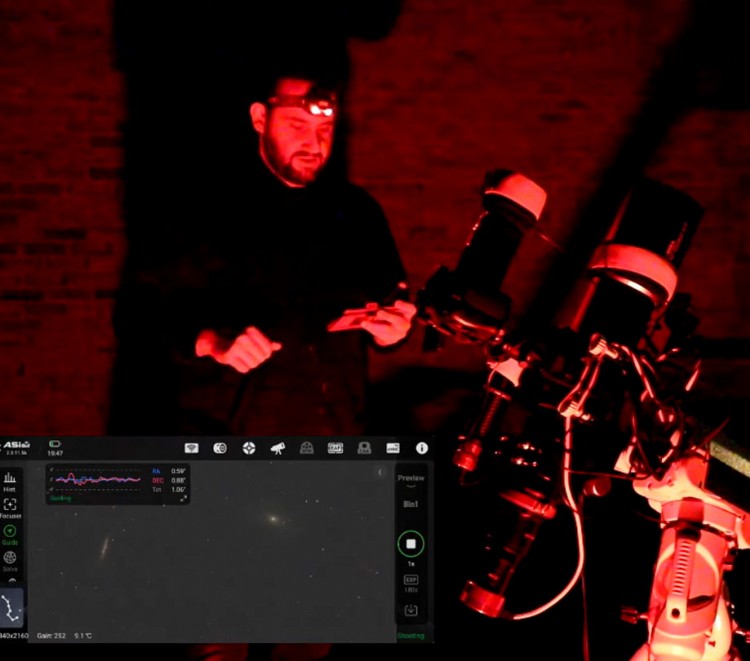Change the Bin1 binning setting

tap(411, 505)
